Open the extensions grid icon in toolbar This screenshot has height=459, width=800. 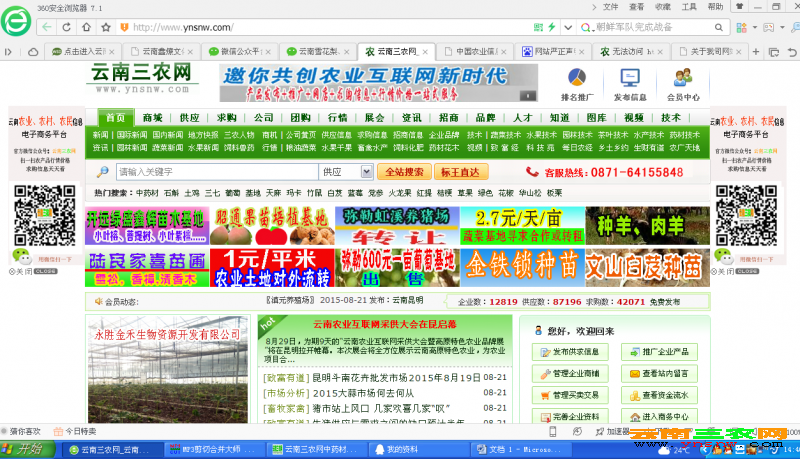(741, 27)
